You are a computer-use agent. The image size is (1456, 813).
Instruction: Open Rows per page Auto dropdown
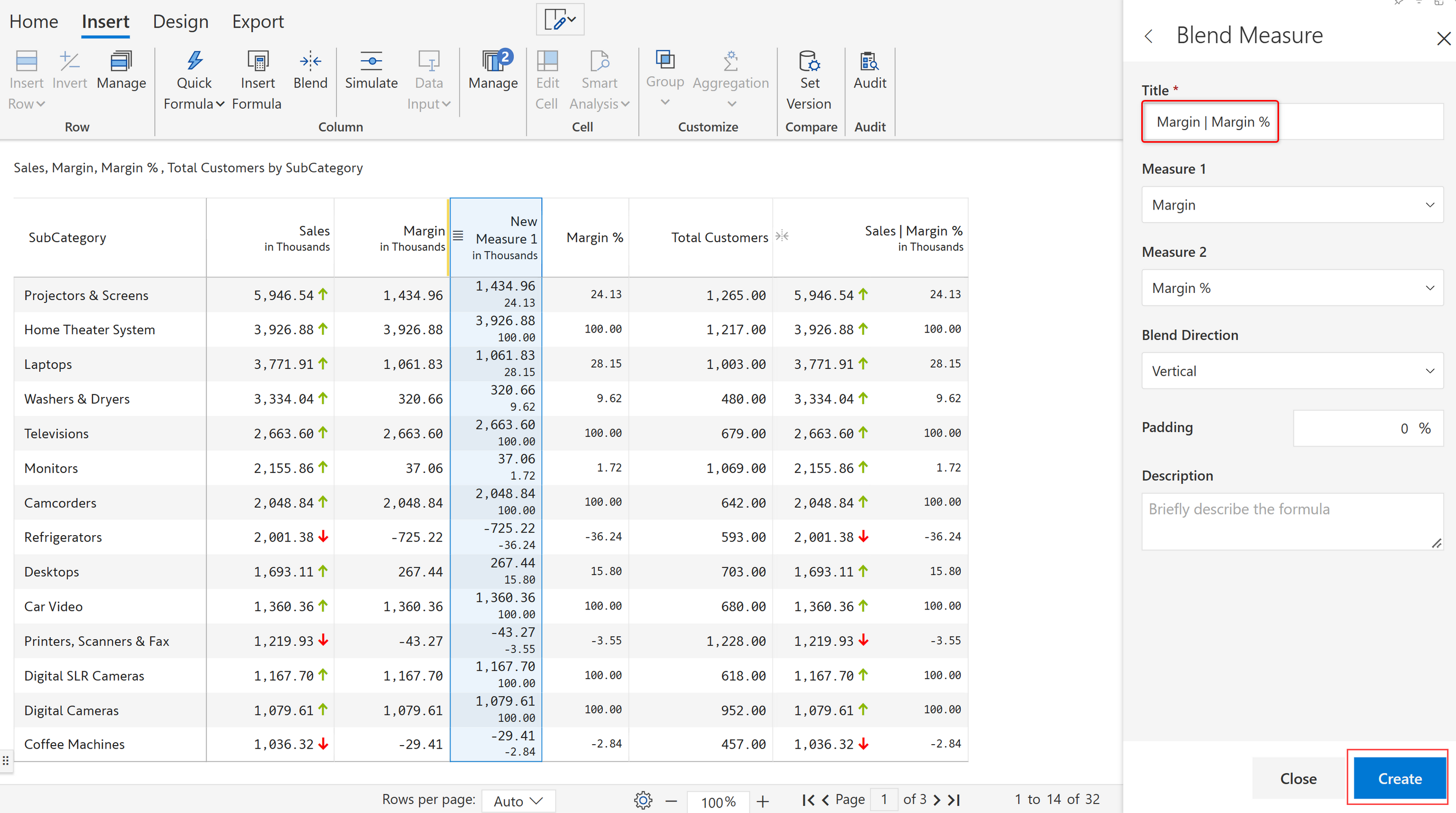tap(518, 800)
